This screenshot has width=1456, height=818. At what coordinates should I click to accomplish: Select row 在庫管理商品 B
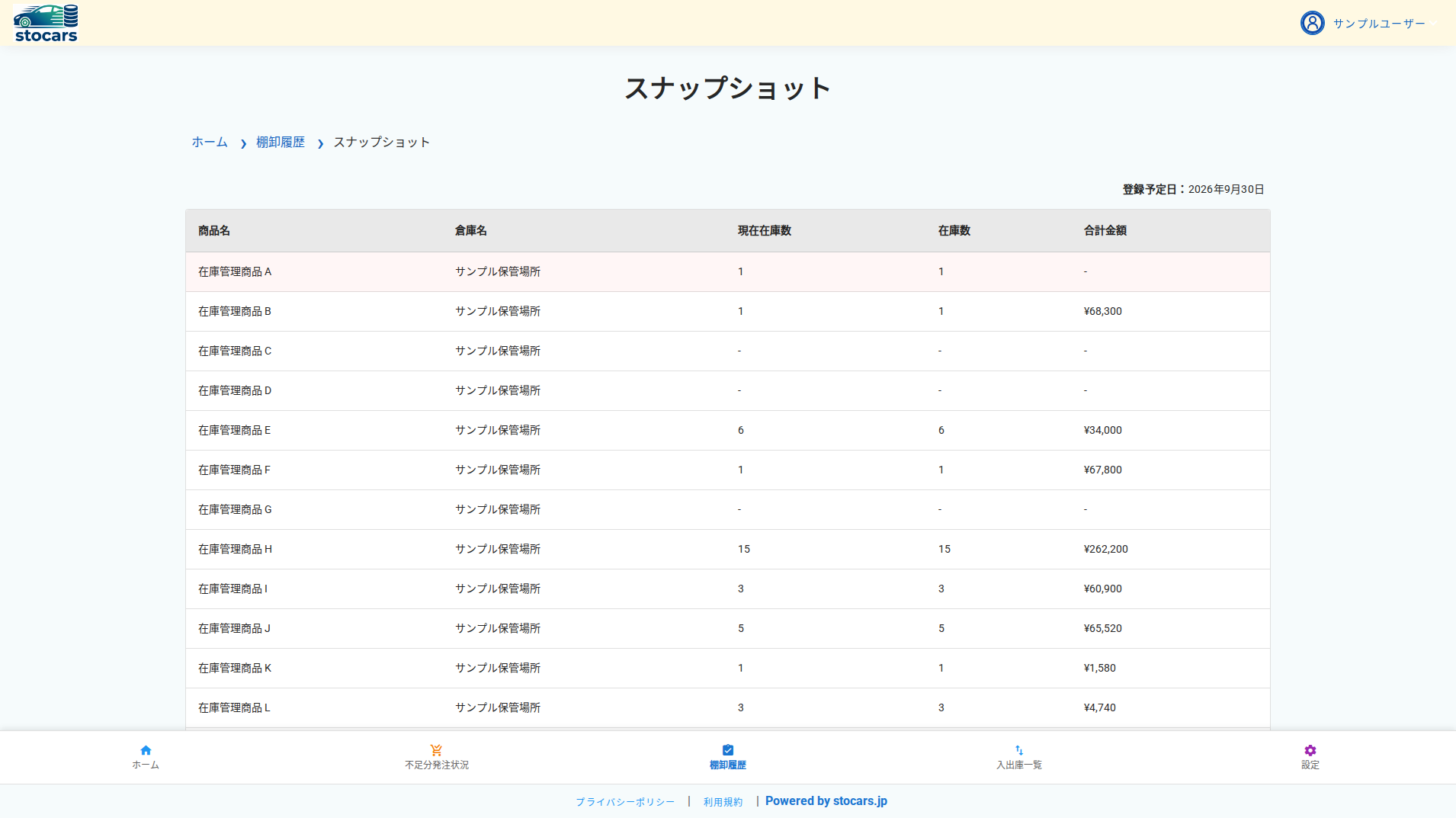(728, 311)
